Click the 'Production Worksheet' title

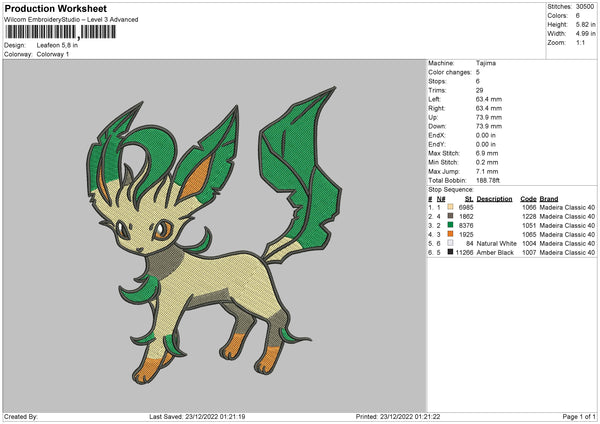coord(56,9)
